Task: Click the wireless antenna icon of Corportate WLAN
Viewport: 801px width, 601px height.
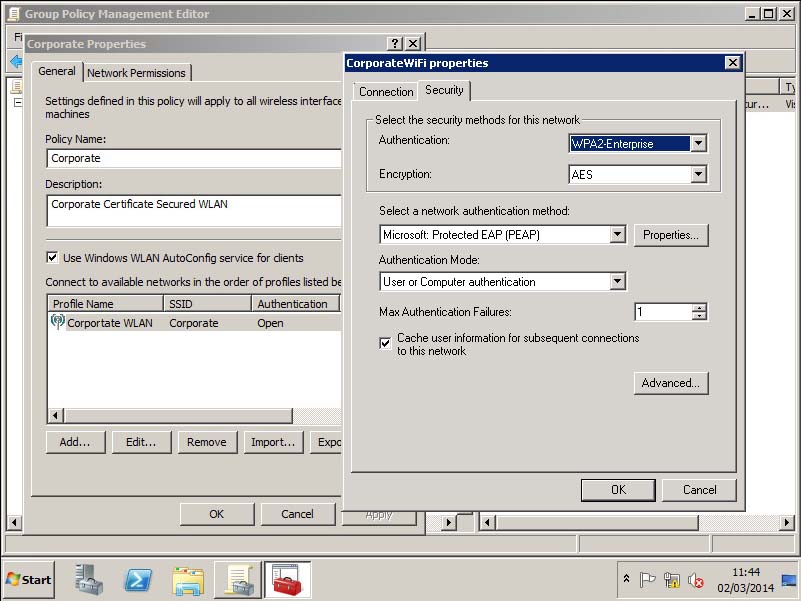Action: (58, 322)
